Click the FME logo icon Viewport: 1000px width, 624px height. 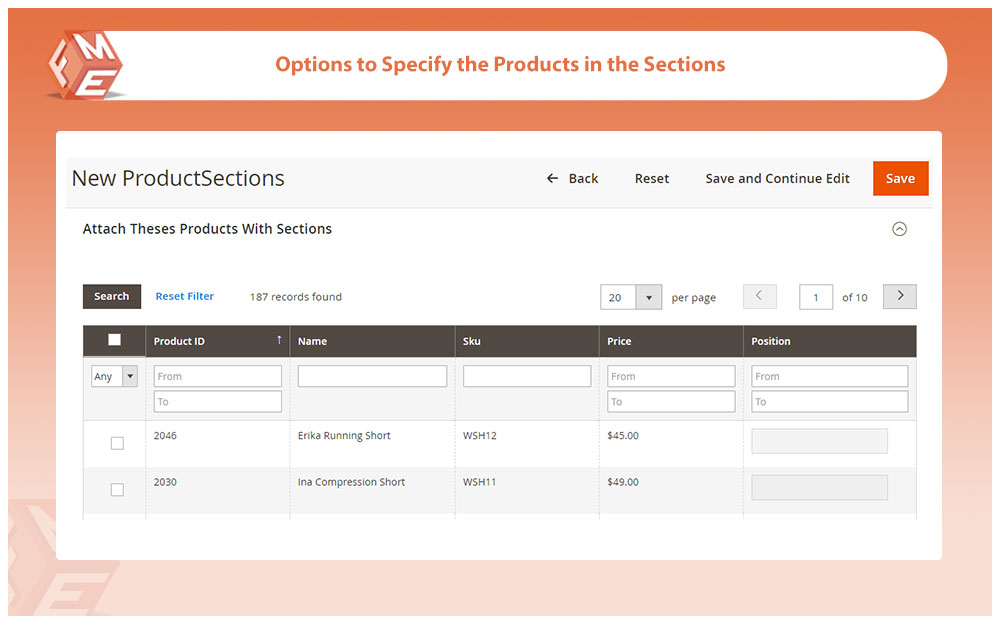click(84, 66)
